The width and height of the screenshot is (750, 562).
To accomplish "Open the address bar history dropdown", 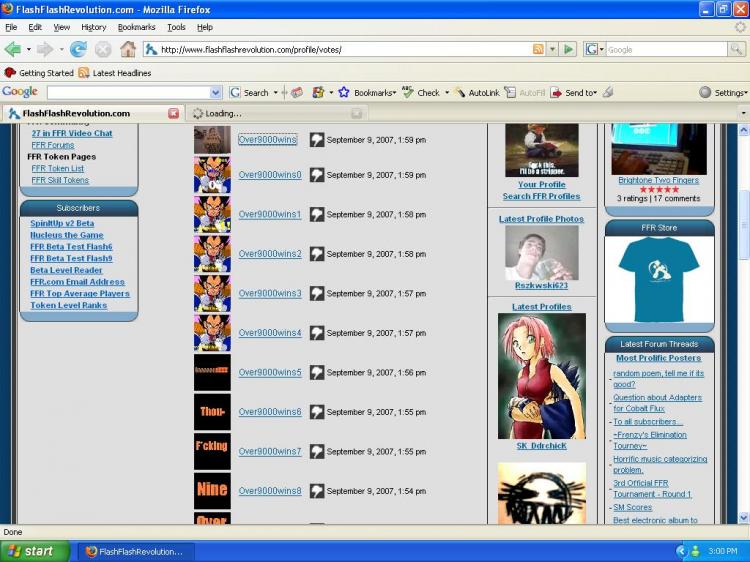I will 552,49.
